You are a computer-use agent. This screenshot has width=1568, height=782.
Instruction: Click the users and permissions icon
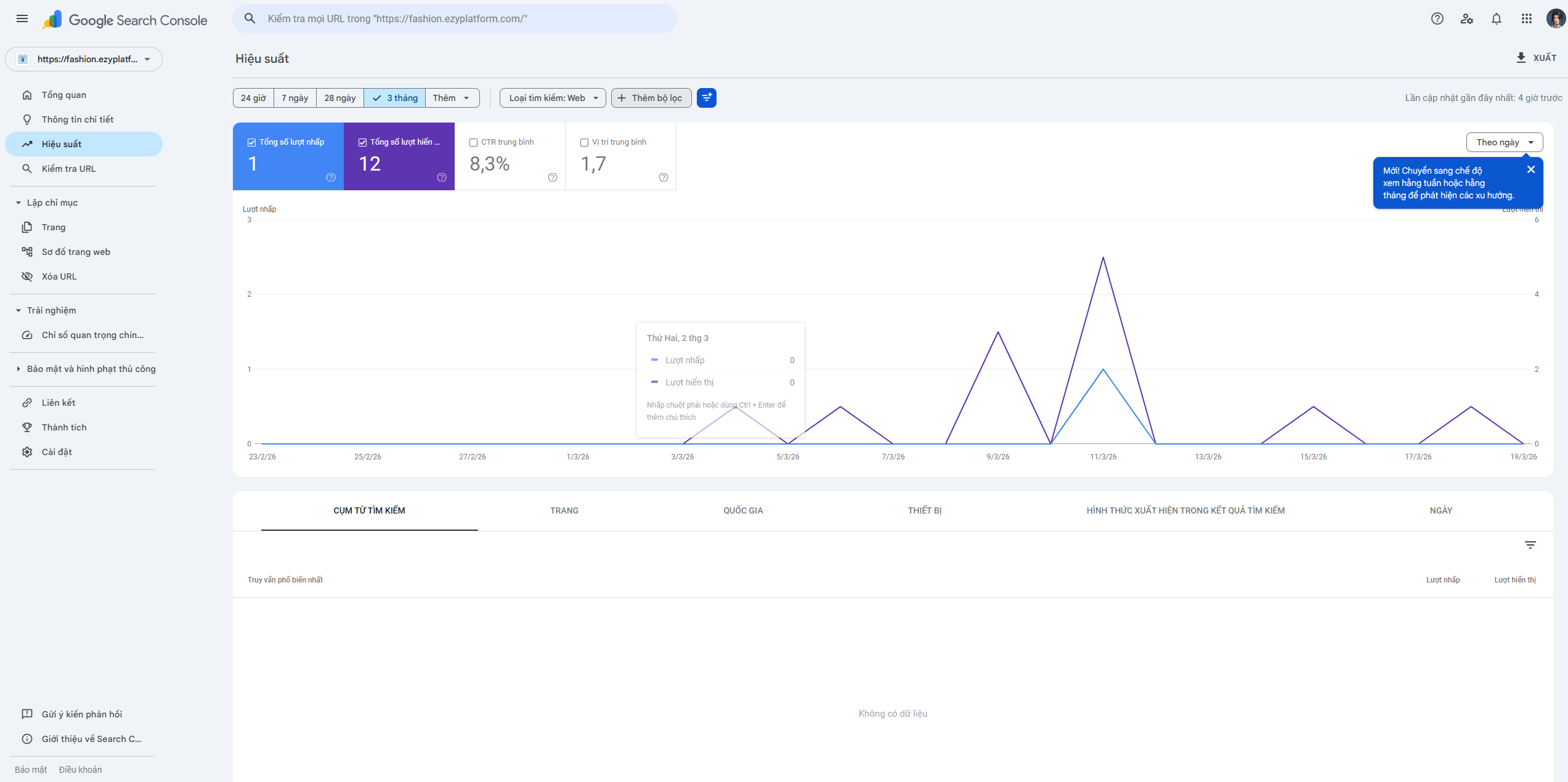(1466, 18)
